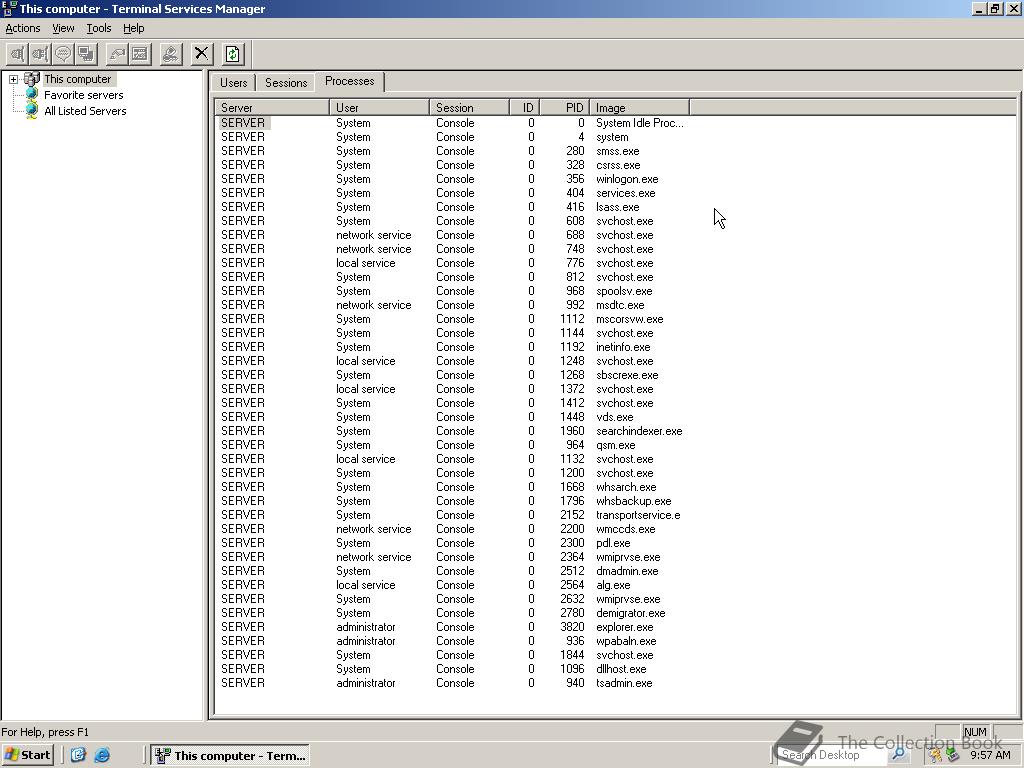Select svchost.exe with PID 608
This screenshot has width=1024, height=768.
(x=453, y=221)
